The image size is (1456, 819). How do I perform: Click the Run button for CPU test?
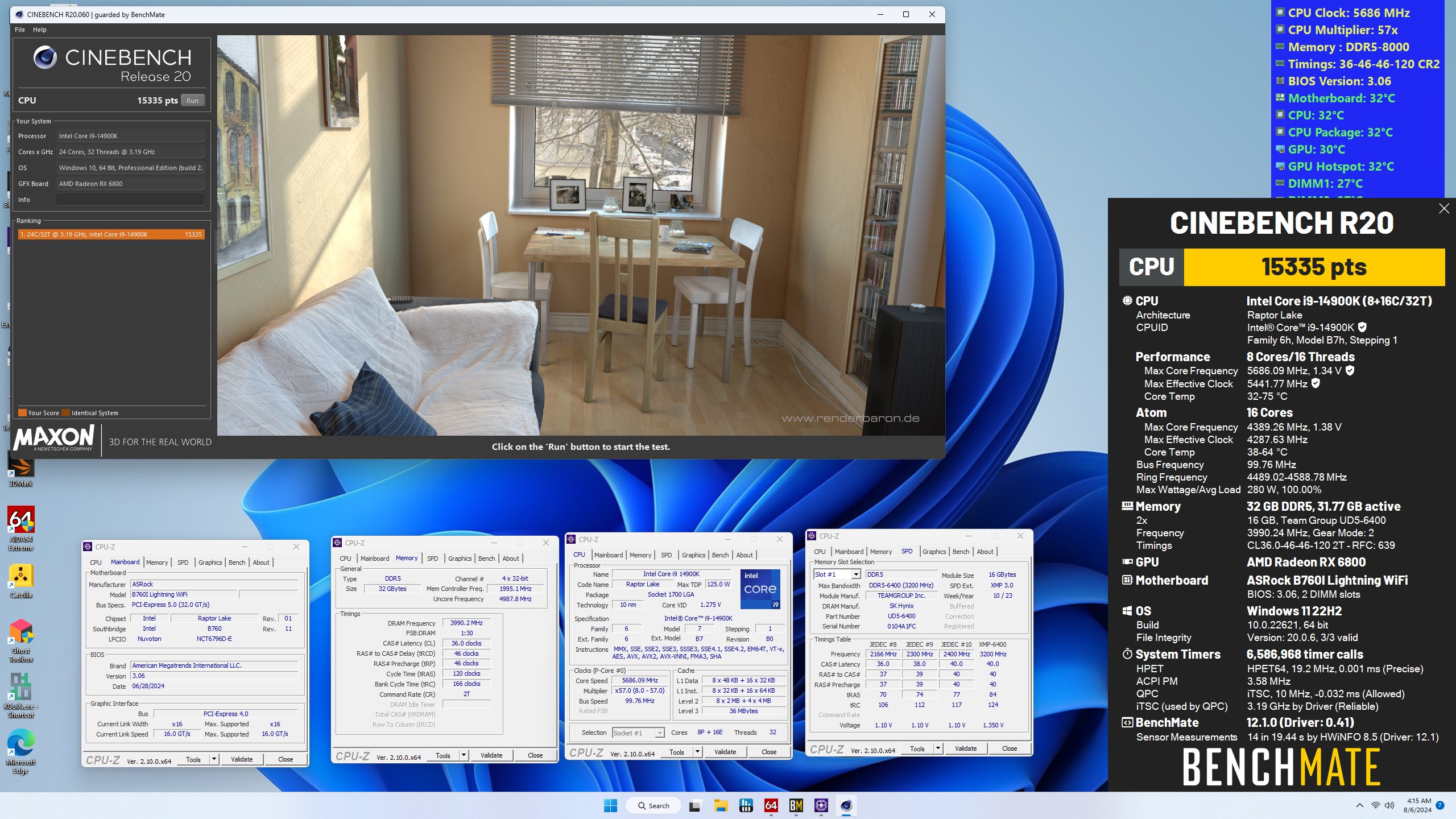192,101
